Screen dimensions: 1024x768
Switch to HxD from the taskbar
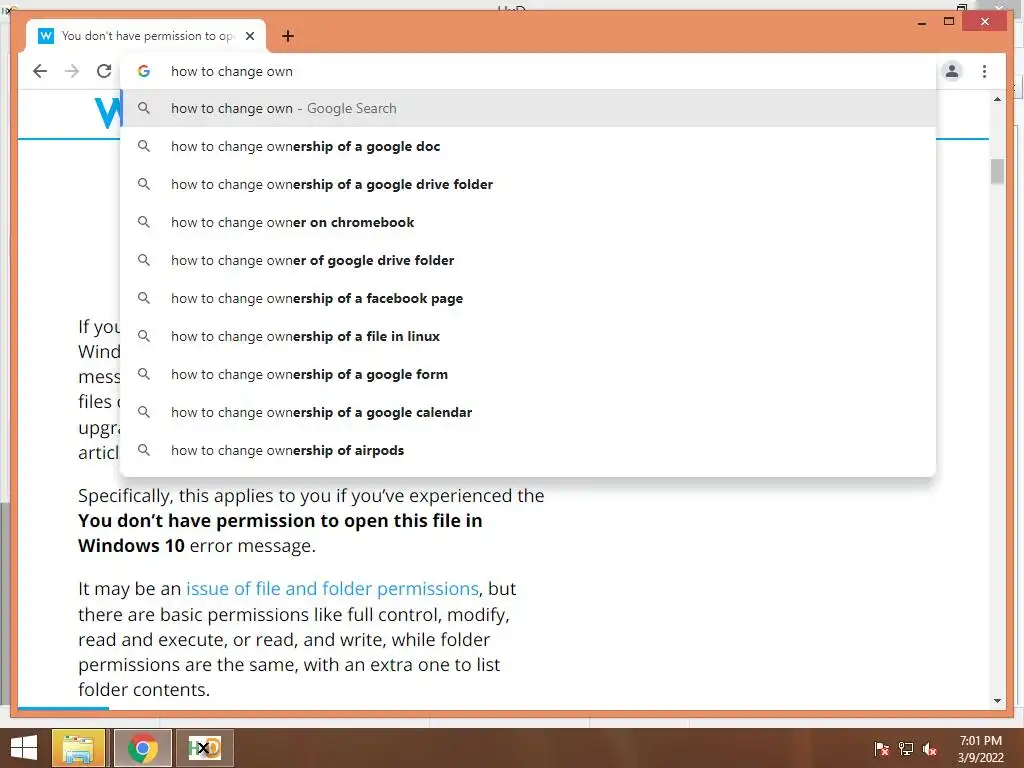click(204, 748)
